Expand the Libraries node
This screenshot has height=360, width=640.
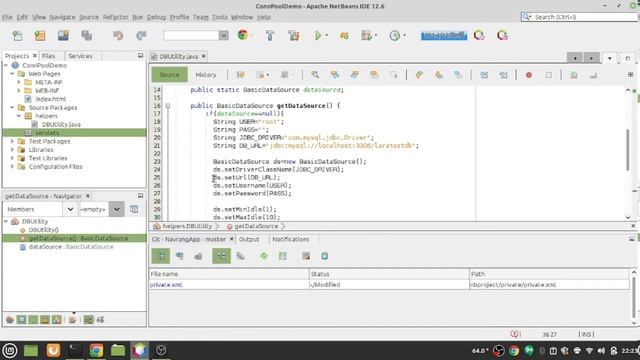[12, 150]
